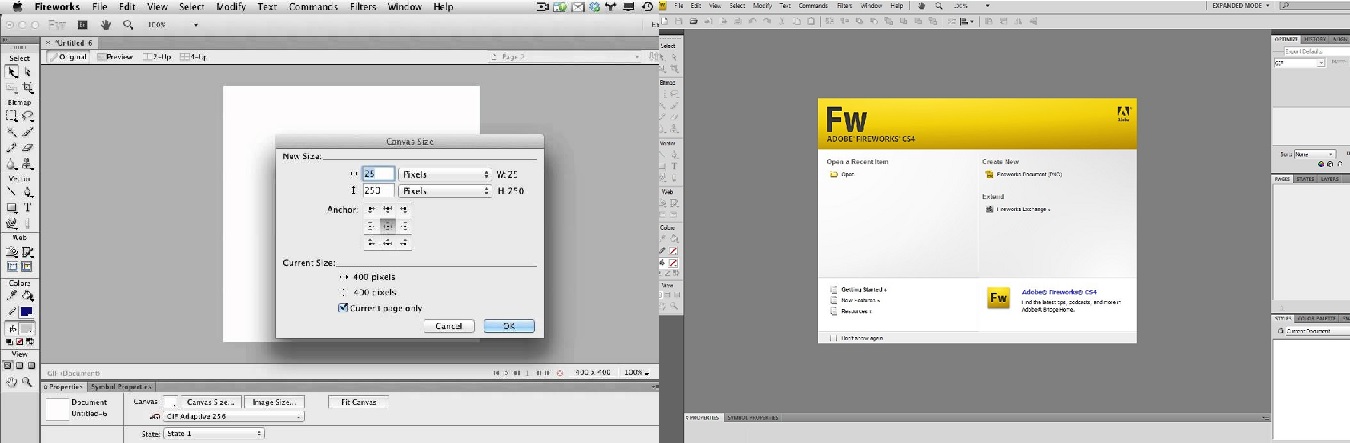1350x443 pixels.
Task: Pick the Slice tool in Web section
Action: pos(27,251)
